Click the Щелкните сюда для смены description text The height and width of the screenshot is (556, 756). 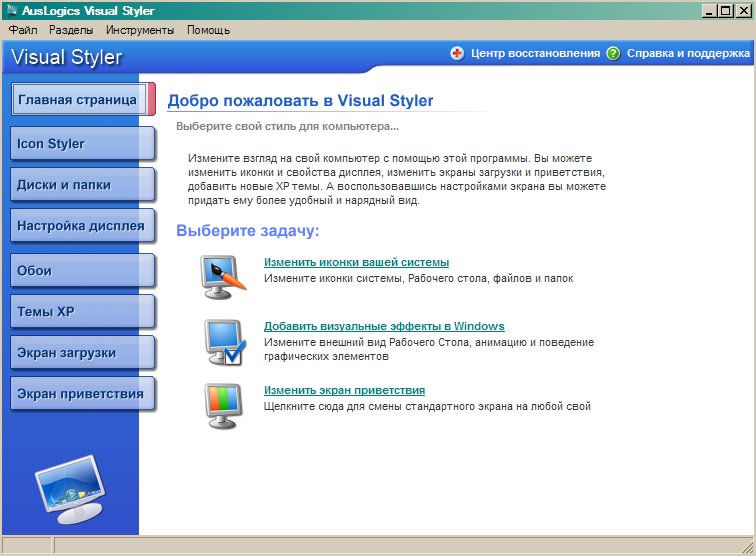click(x=427, y=406)
